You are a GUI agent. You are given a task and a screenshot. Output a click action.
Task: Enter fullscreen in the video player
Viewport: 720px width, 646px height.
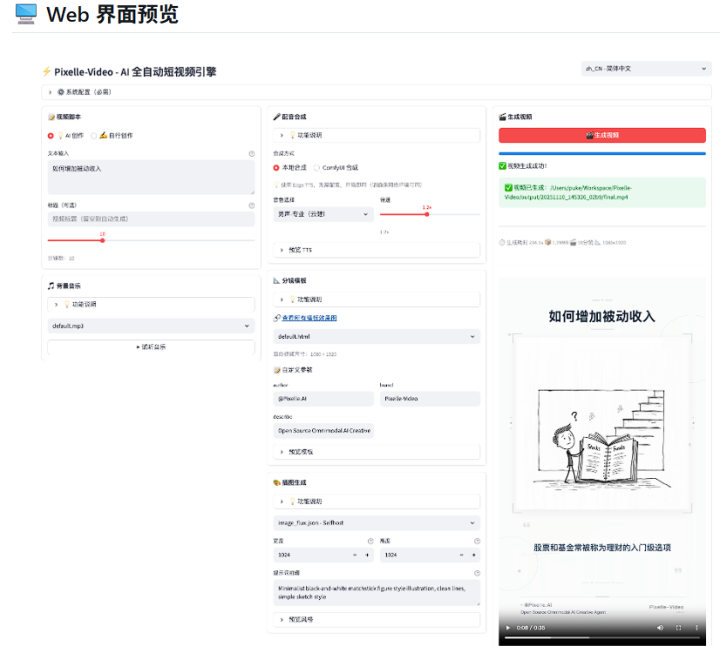(x=679, y=628)
